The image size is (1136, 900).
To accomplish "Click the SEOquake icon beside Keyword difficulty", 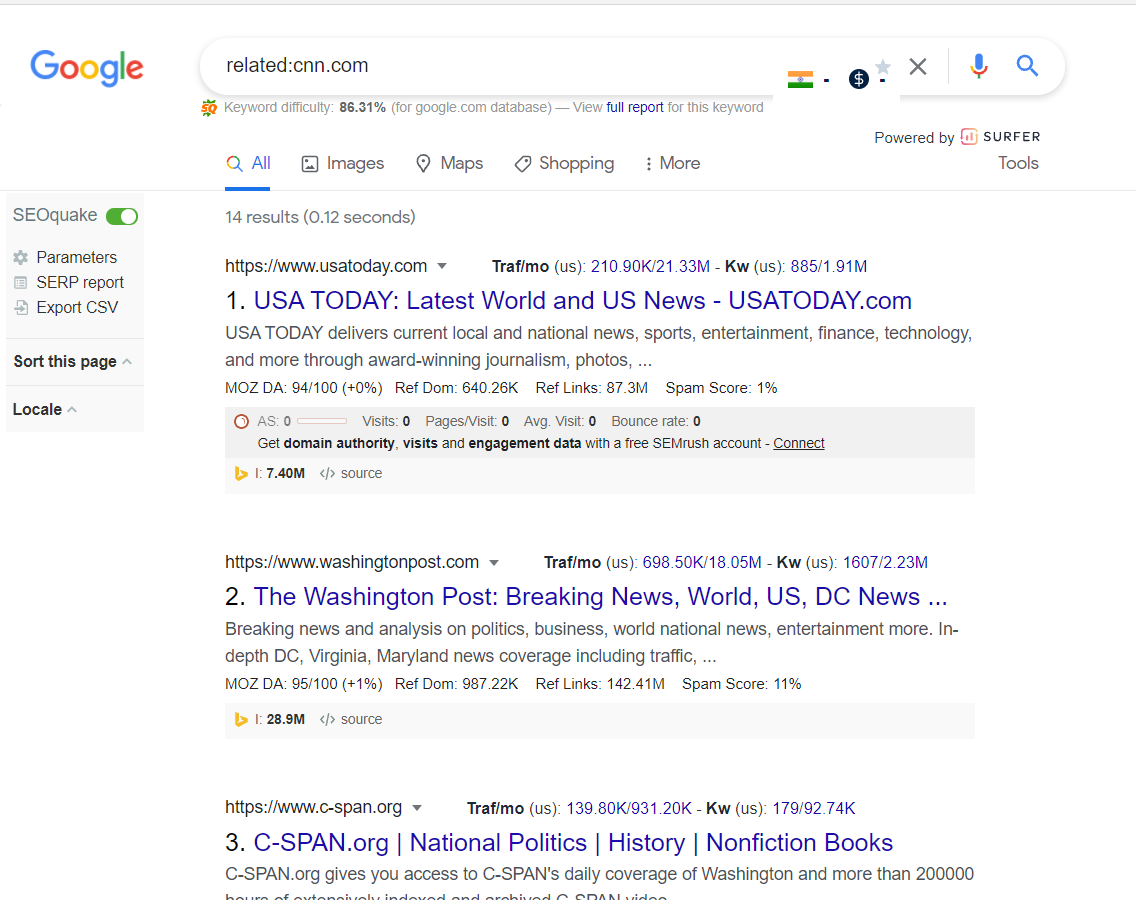I will point(209,108).
